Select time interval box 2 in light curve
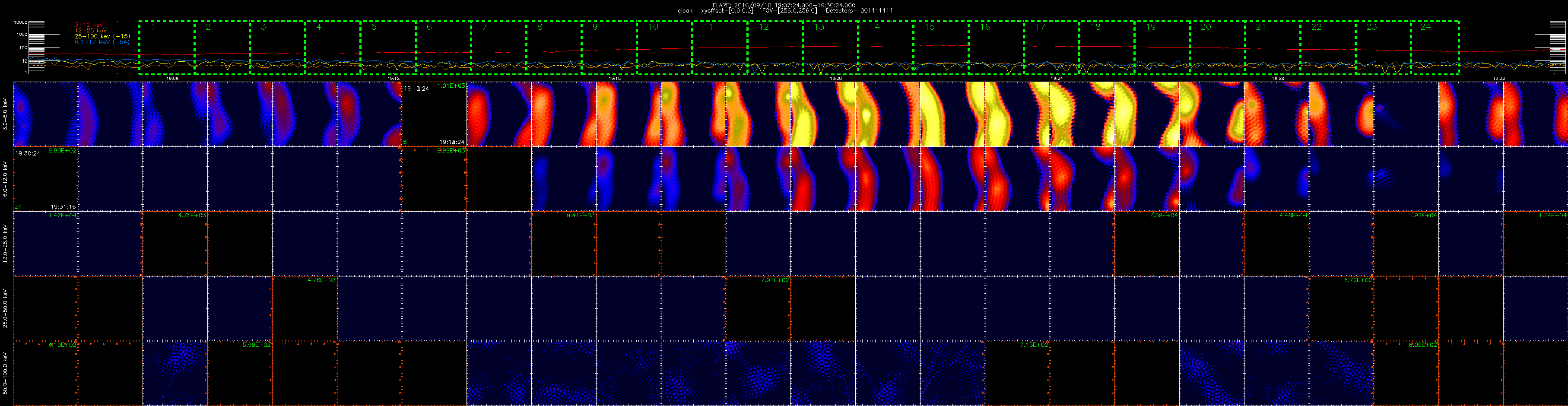The width and height of the screenshot is (1568, 406). 222,48
